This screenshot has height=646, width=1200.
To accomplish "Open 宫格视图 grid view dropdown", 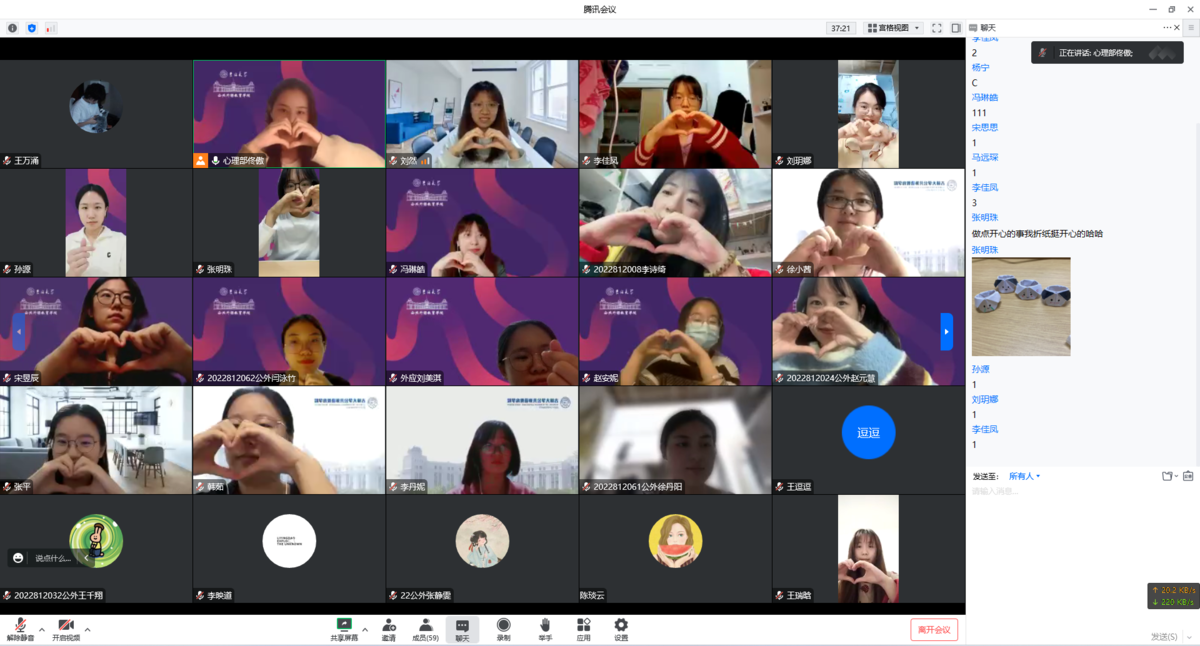I will [x=893, y=28].
